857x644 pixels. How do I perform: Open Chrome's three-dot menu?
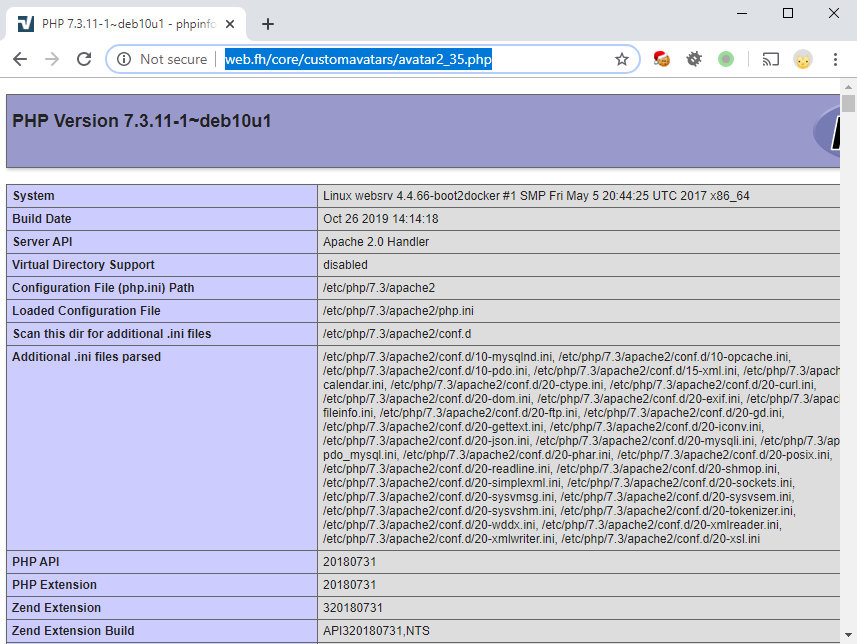tap(834, 59)
